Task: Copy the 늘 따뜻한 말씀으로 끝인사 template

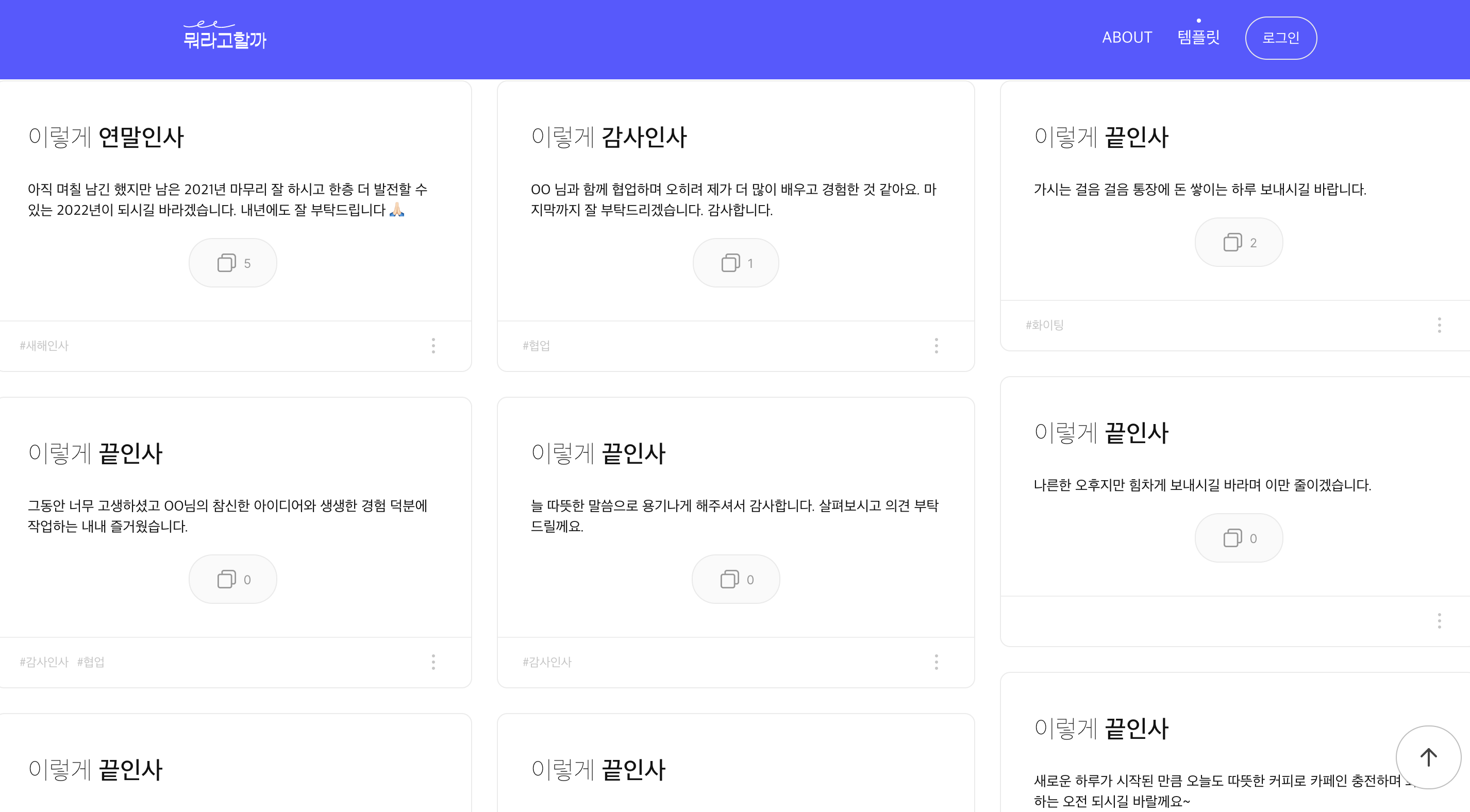Action: (x=736, y=579)
